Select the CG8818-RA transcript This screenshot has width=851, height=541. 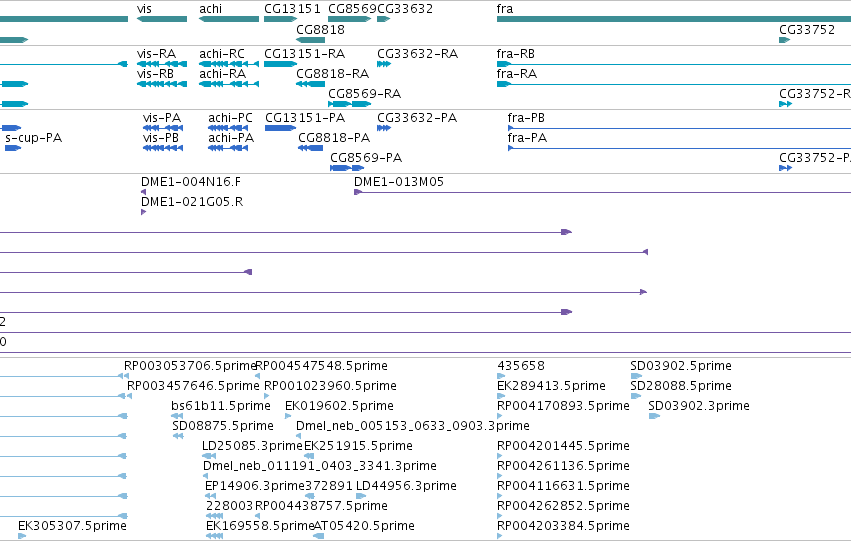coord(310,84)
